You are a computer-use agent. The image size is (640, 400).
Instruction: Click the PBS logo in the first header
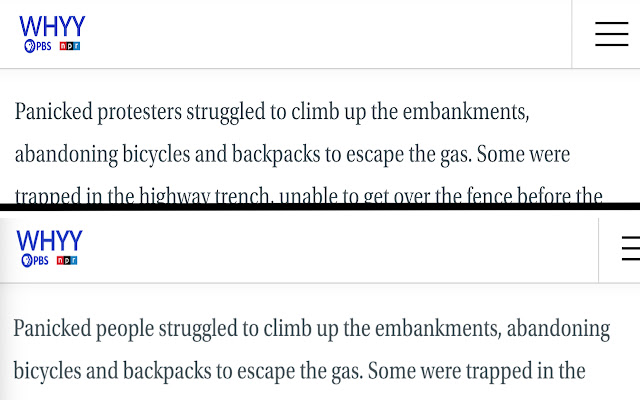[x=38, y=46]
